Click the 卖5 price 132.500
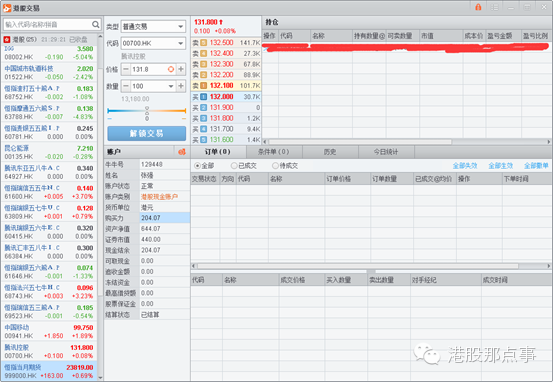This screenshot has height=382, width=553. [221, 43]
